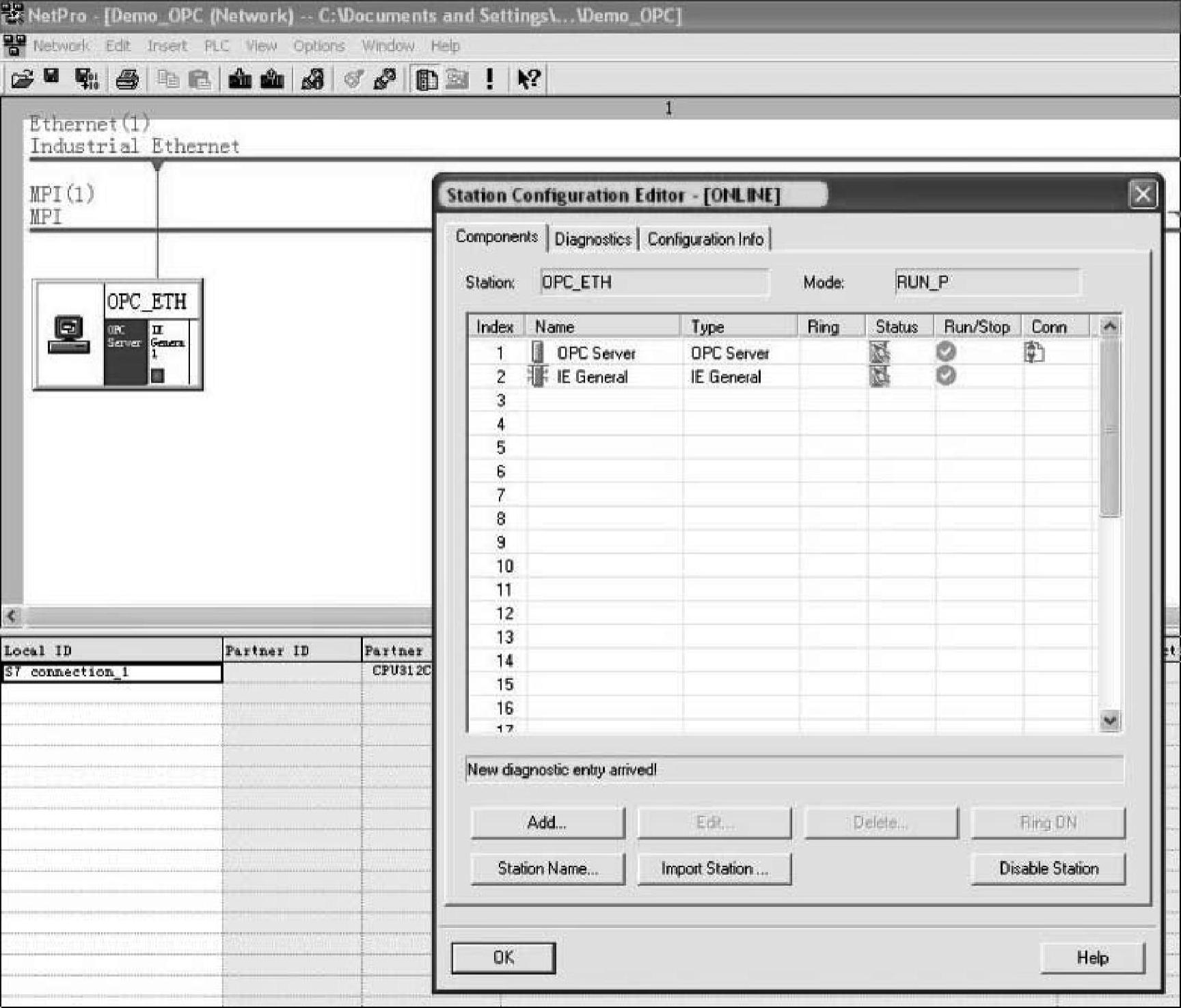Click the Save and Compile icon
The width and height of the screenshot is (1181, 1008).
coord(87,79)
